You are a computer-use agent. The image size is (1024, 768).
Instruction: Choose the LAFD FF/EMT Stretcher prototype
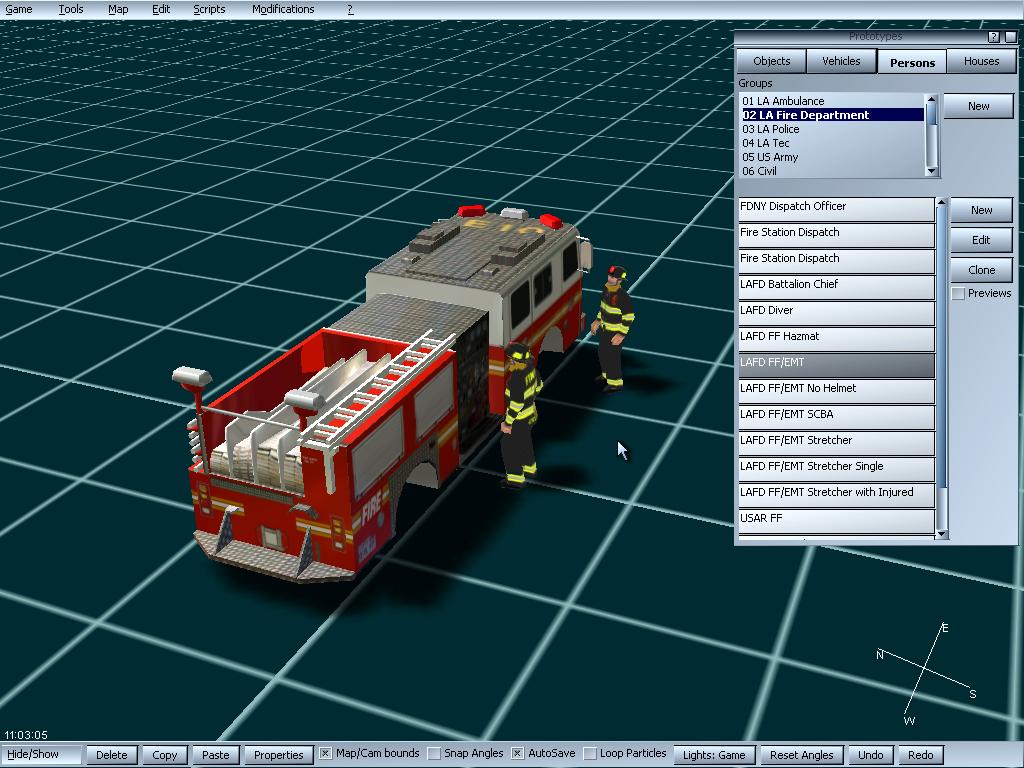[837, 443]
